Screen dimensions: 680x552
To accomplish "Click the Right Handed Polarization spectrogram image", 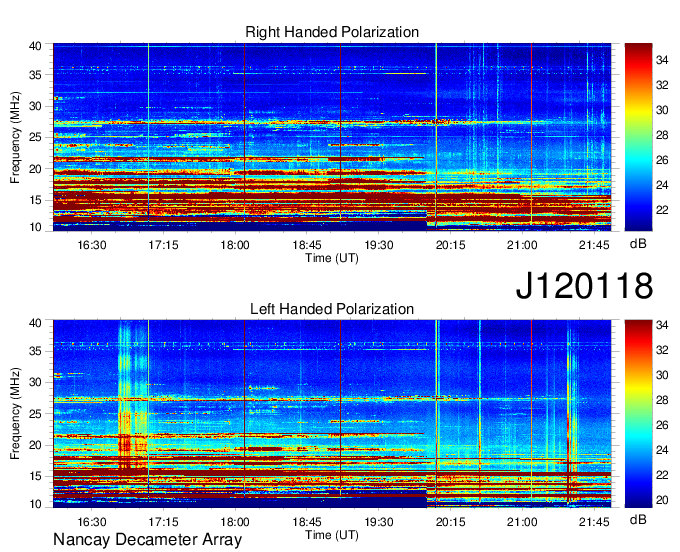I will click(x=332, y=137).
